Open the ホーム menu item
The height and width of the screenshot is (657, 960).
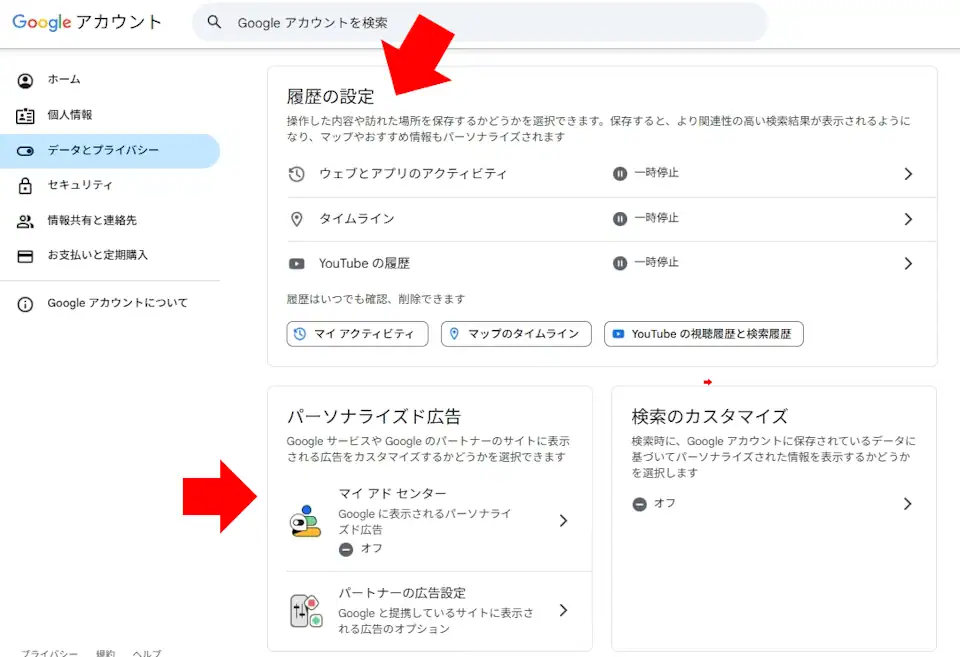click(x=110, y=80)
